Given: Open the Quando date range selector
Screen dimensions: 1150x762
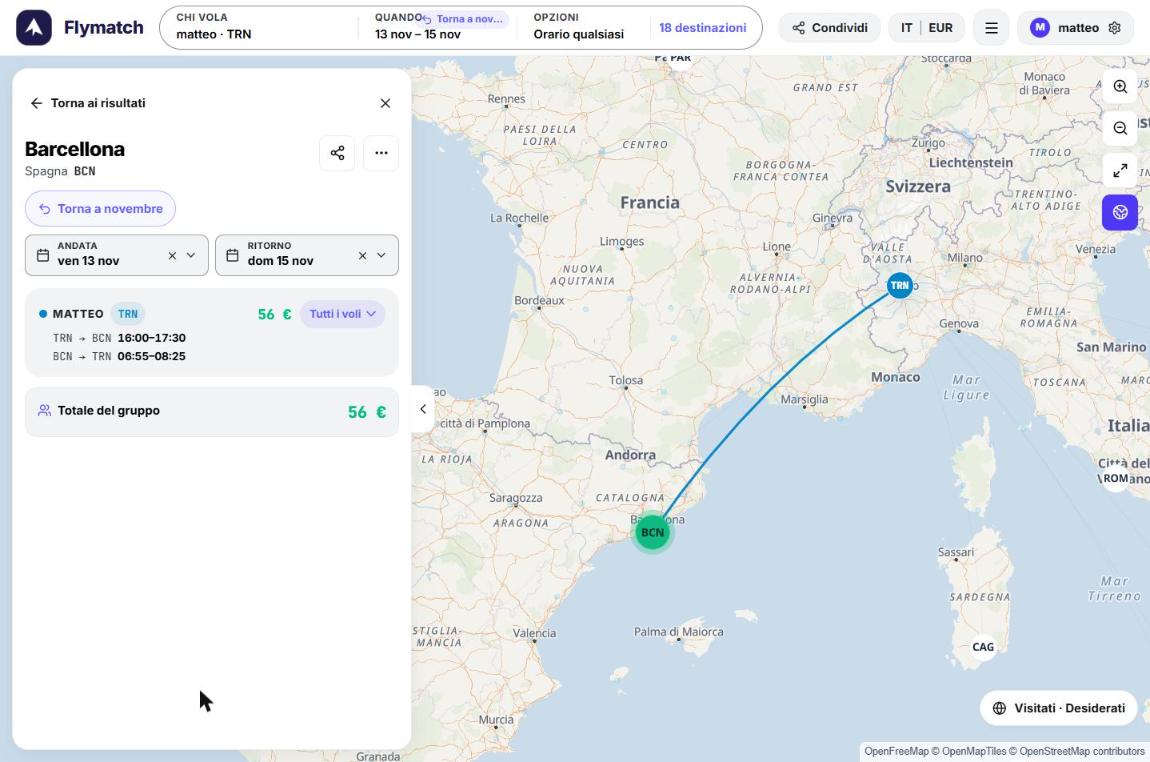Looking at the screenshot, I should click(x=440, y=27).
